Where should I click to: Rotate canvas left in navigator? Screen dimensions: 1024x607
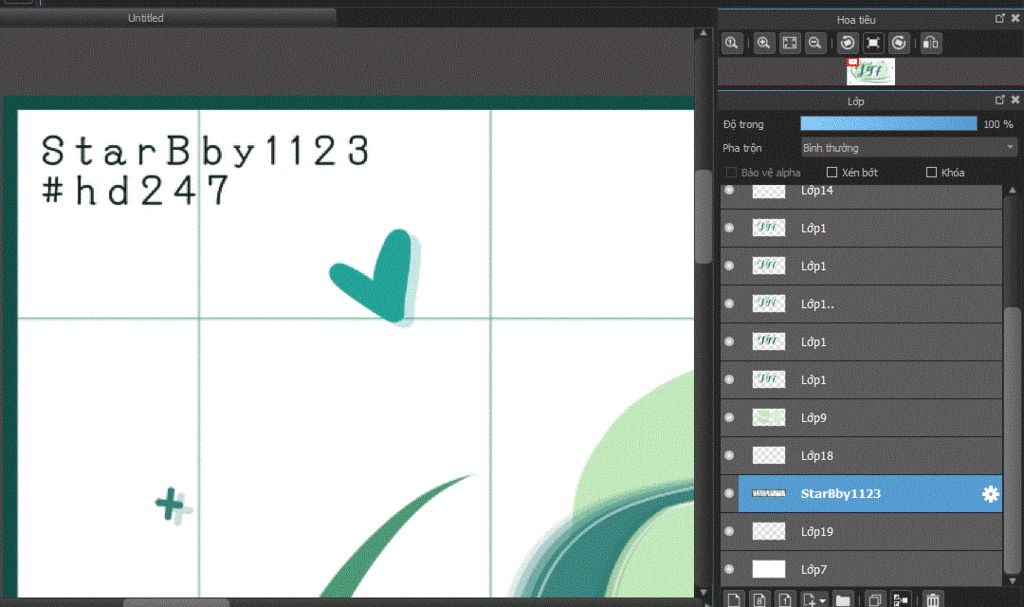point(847,43)
